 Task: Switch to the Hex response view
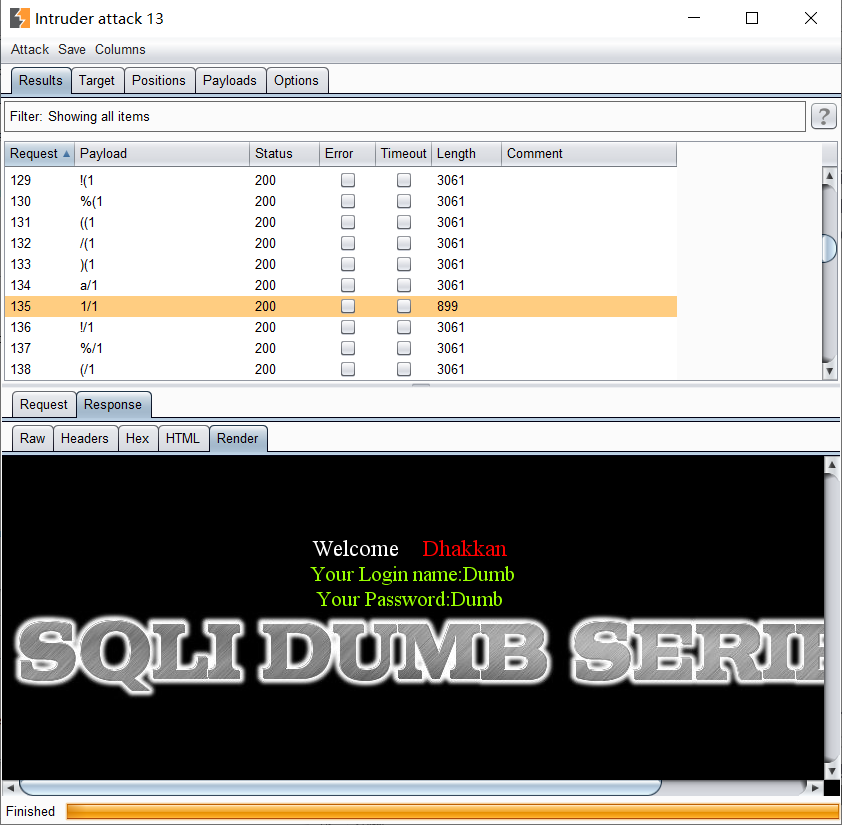pyautogui.click(x=137, y=438)
